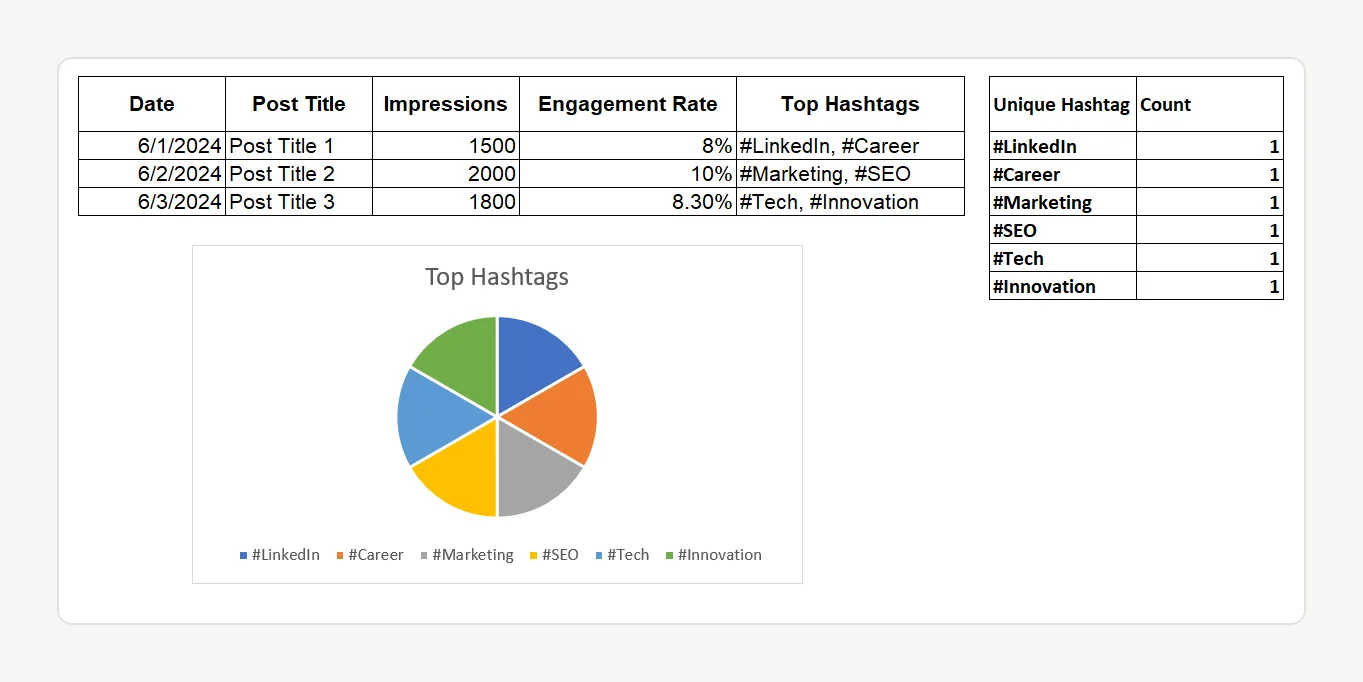Viewport: 1363px width, 682px height.
Task: Select the count cell beside #SEO
Action: point(1210,230)
